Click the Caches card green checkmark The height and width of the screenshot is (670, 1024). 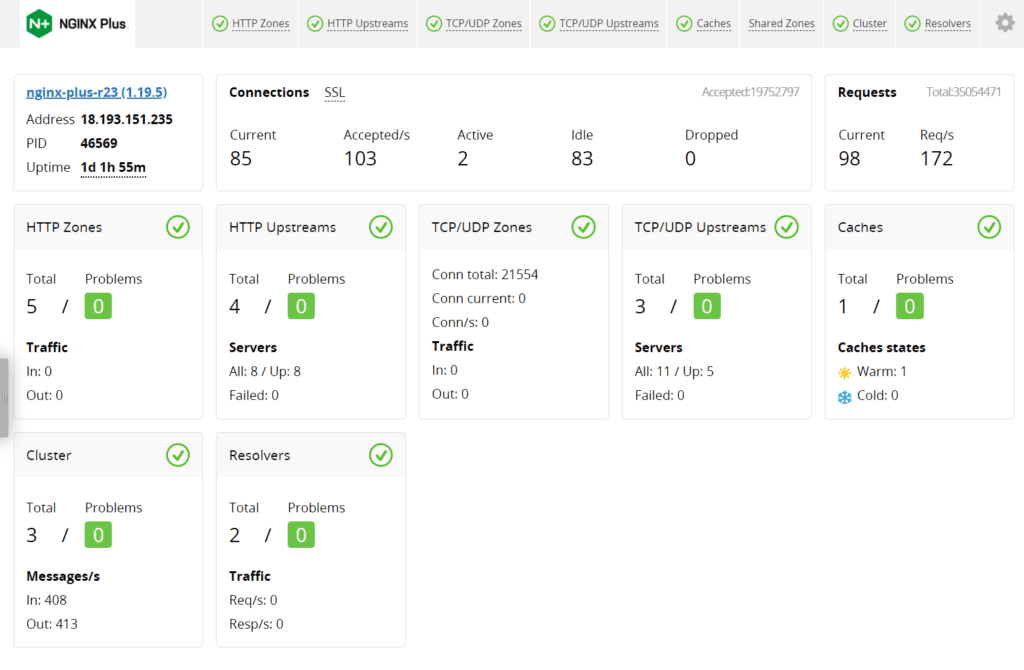(989, 227)
